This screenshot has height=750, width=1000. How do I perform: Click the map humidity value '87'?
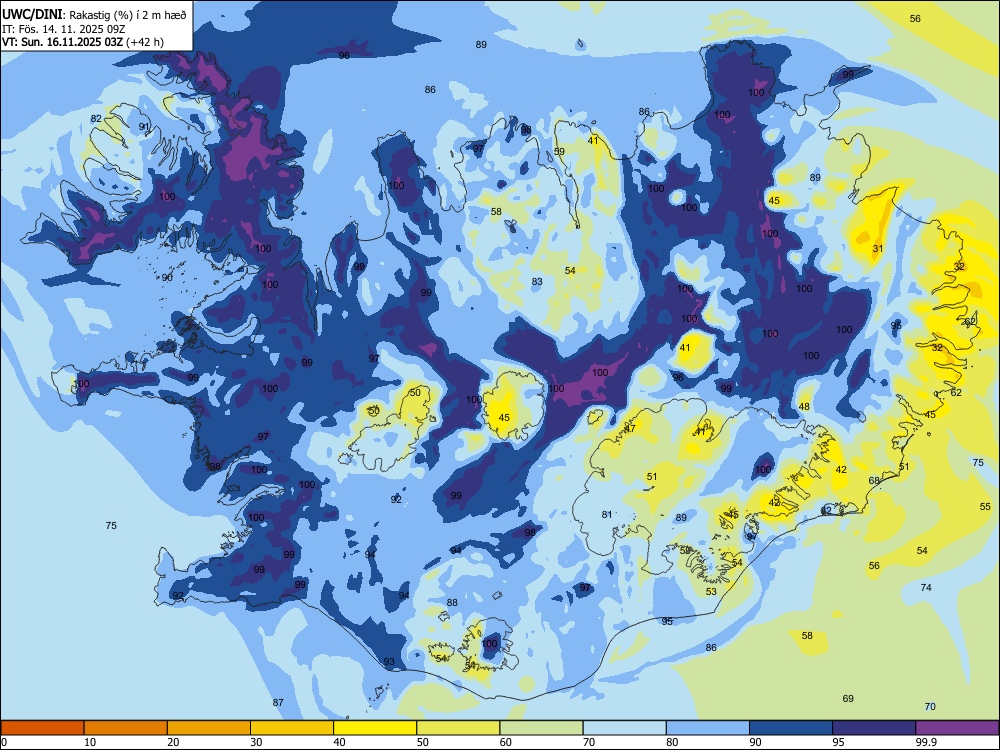[x=278, y=702]
